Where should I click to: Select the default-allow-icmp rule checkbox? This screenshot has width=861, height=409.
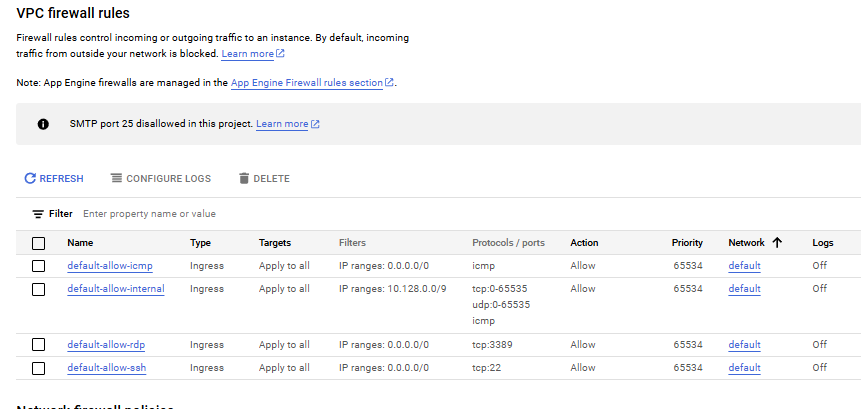(x=39, y=266)
